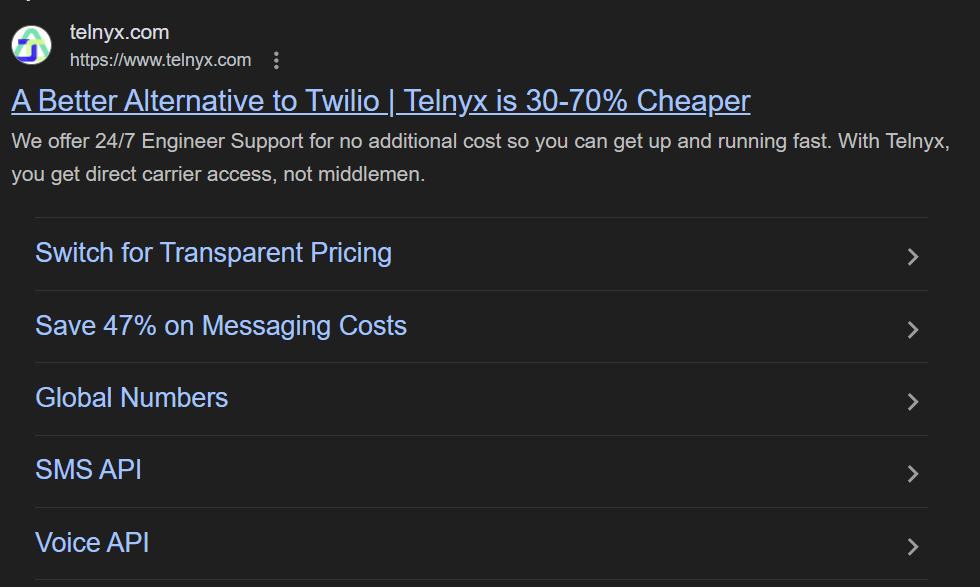This screenshot has height=587, width=980.
Task: Expand the Global Numbers chevron arrow
Action: [912, 402]
